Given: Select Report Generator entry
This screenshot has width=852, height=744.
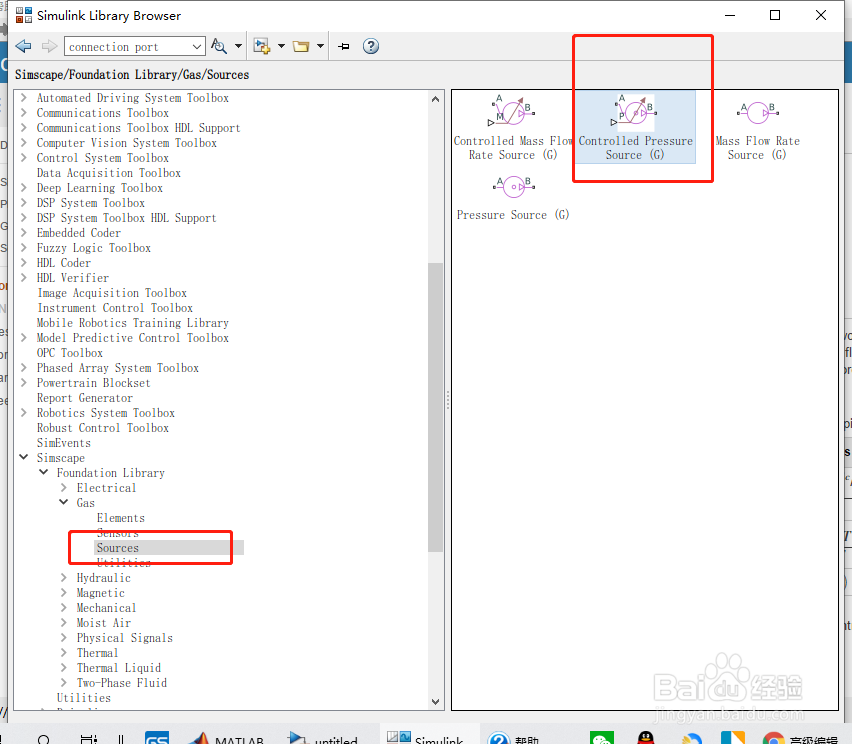Looking at the screenshot, I should [x=85, y=398].
